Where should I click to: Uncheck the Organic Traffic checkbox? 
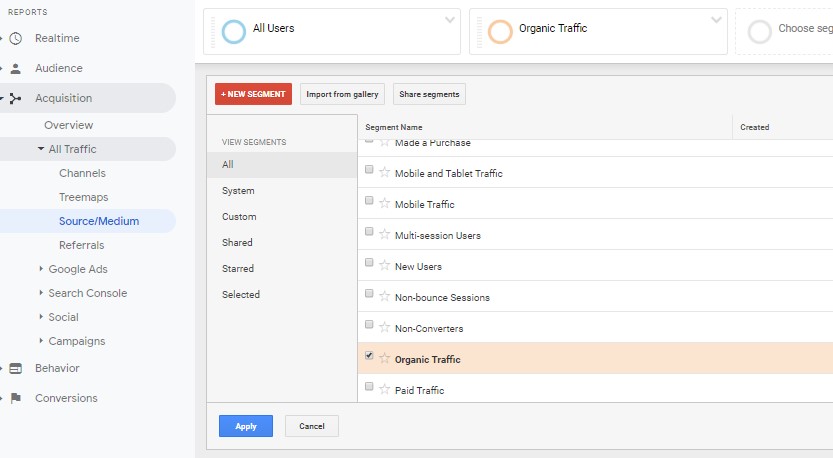[369, 355]
